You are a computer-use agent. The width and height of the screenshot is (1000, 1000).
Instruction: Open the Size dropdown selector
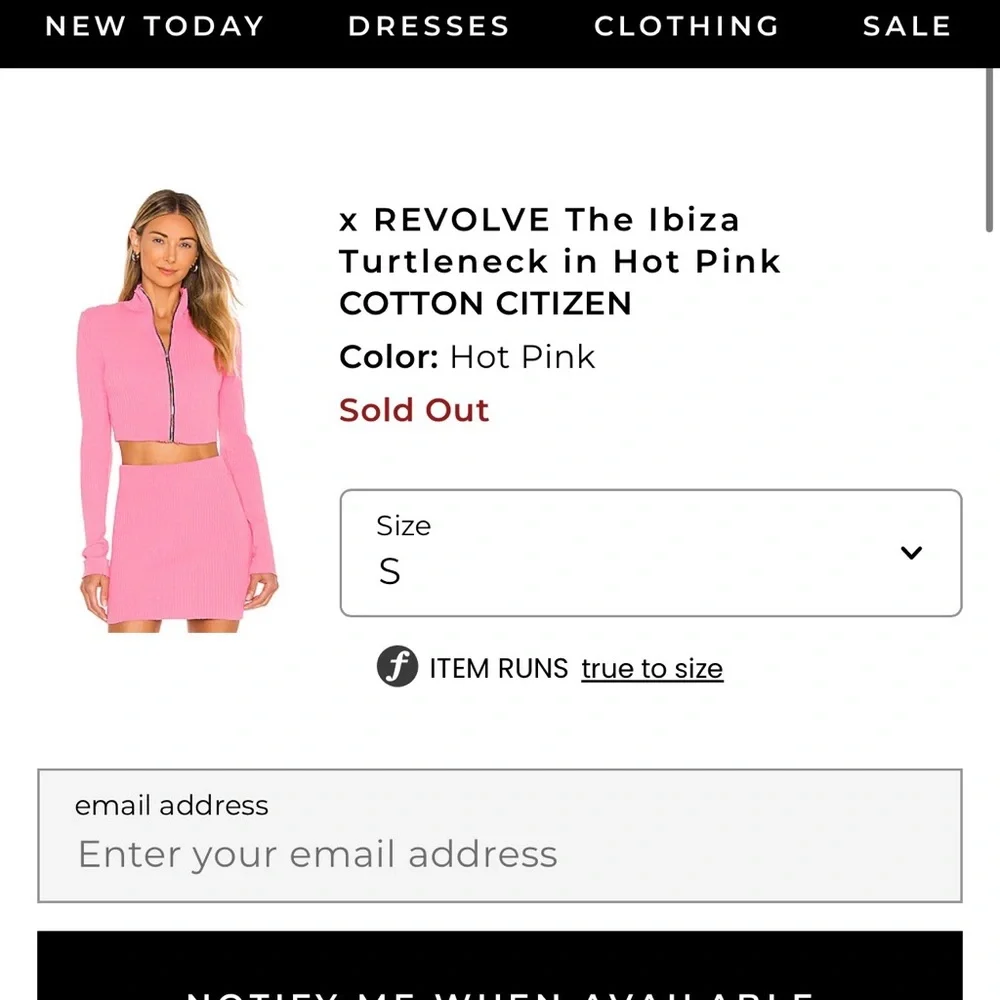click(x=650, y=552)
